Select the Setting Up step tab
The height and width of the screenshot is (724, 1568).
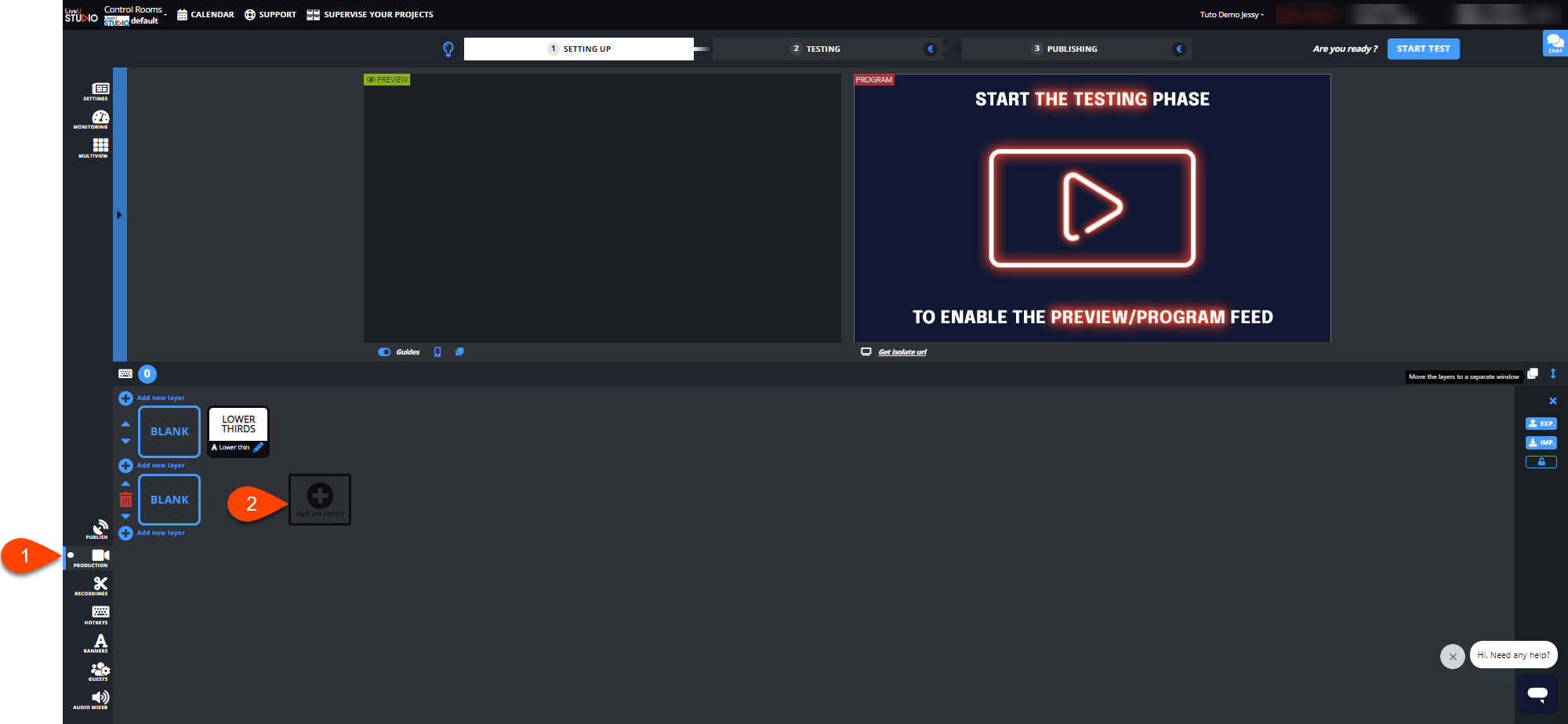[579, 49]
